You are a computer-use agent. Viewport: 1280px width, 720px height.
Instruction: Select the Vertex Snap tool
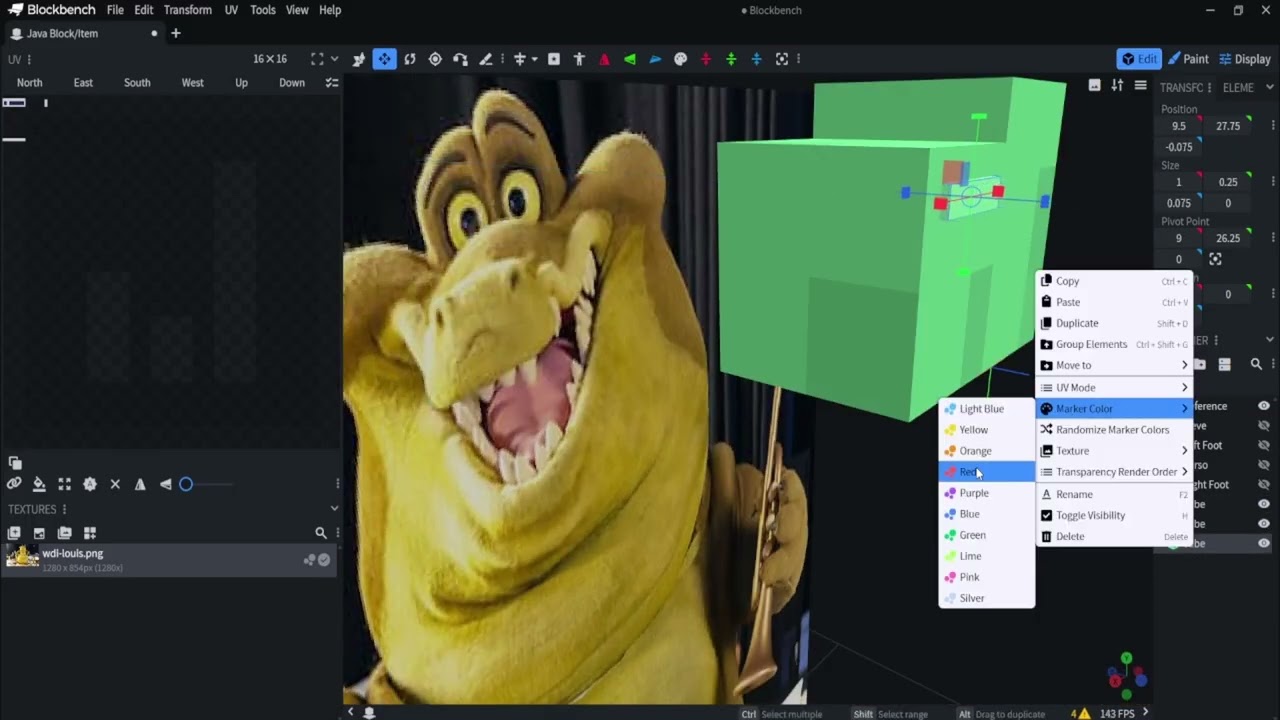tap(460, 59)
